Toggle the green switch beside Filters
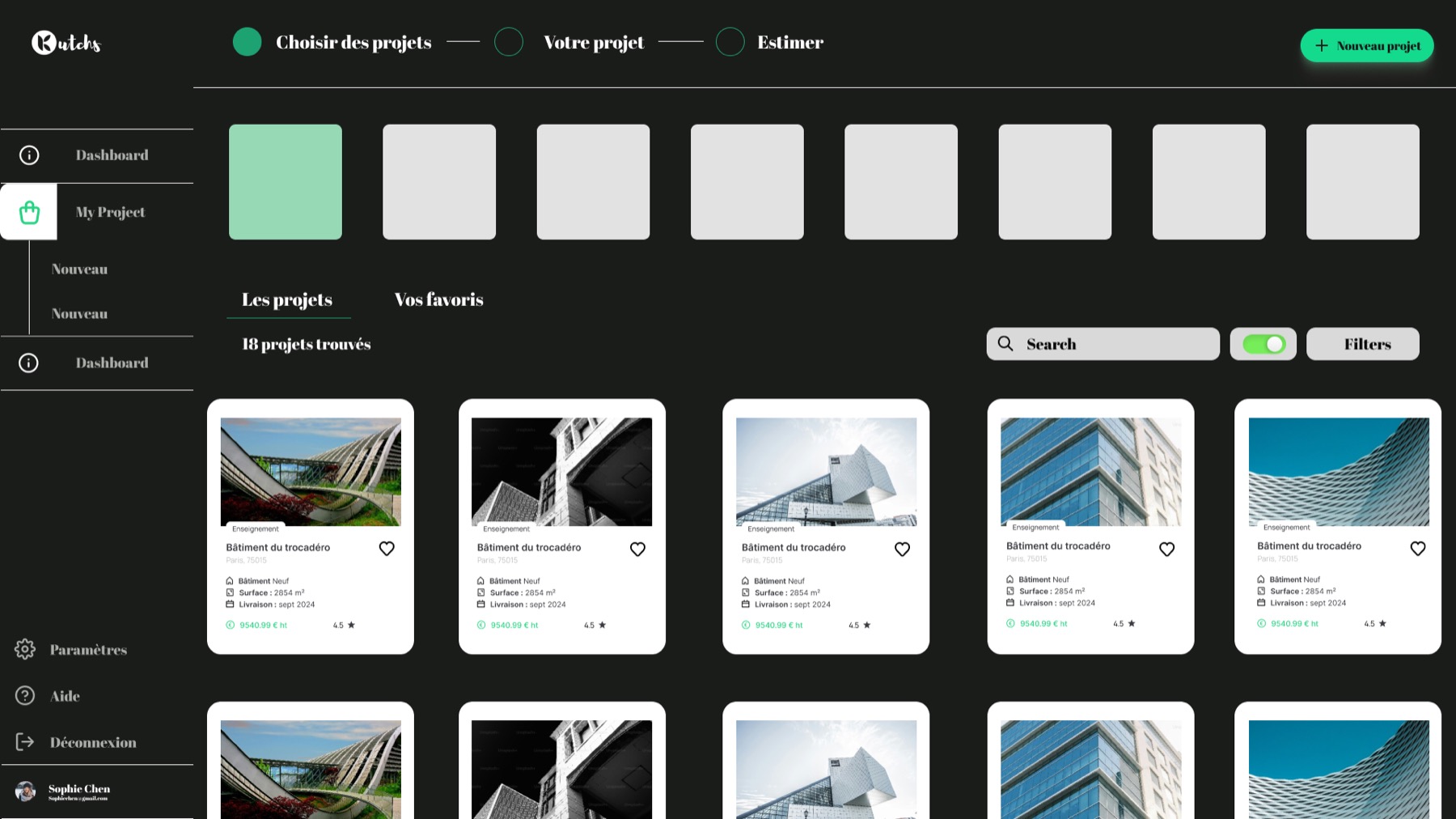The height and width of the screenshot is (819, 1456). [x=1263, y=344]
